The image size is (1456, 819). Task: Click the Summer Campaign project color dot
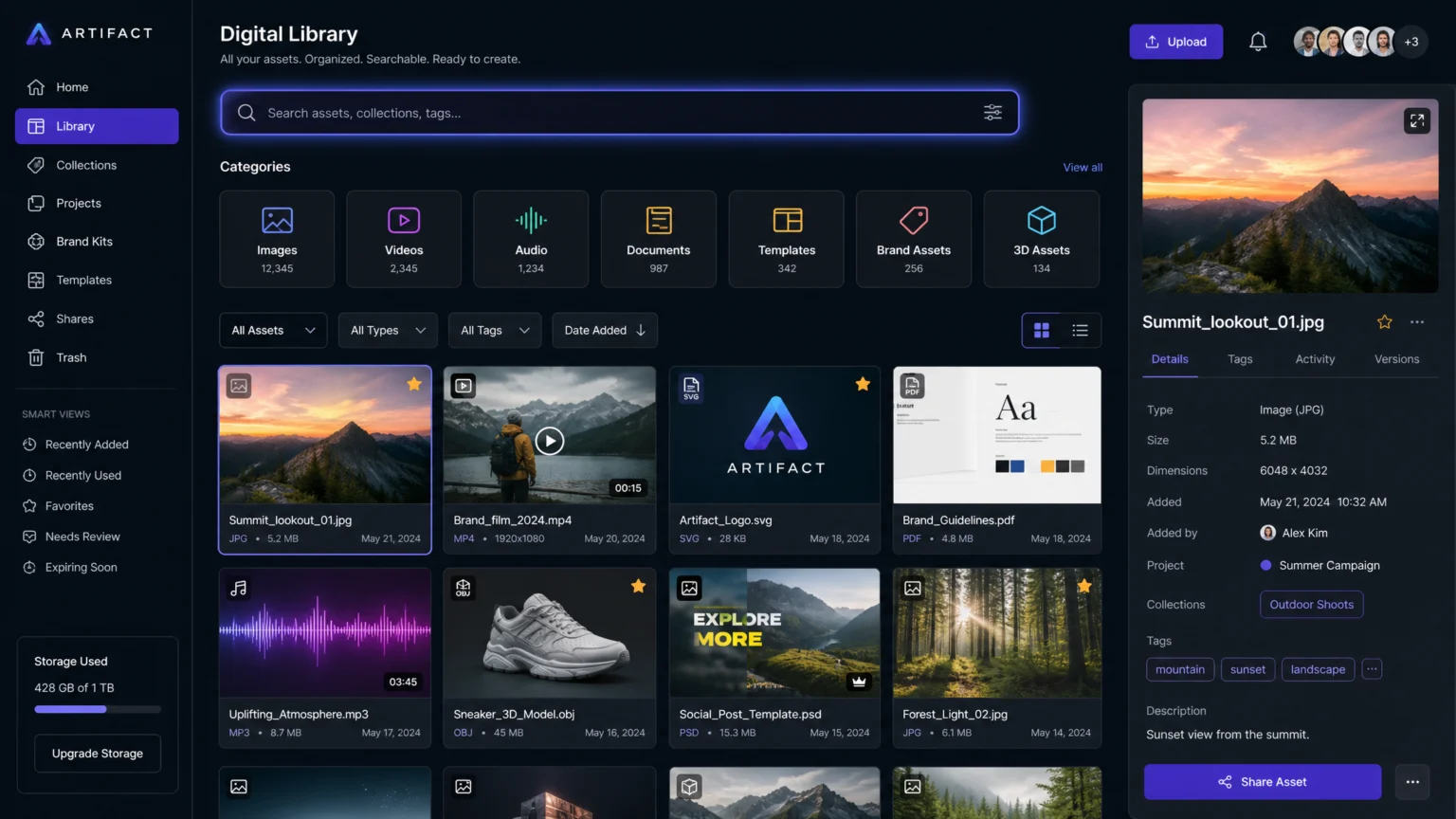point(1265,565)
